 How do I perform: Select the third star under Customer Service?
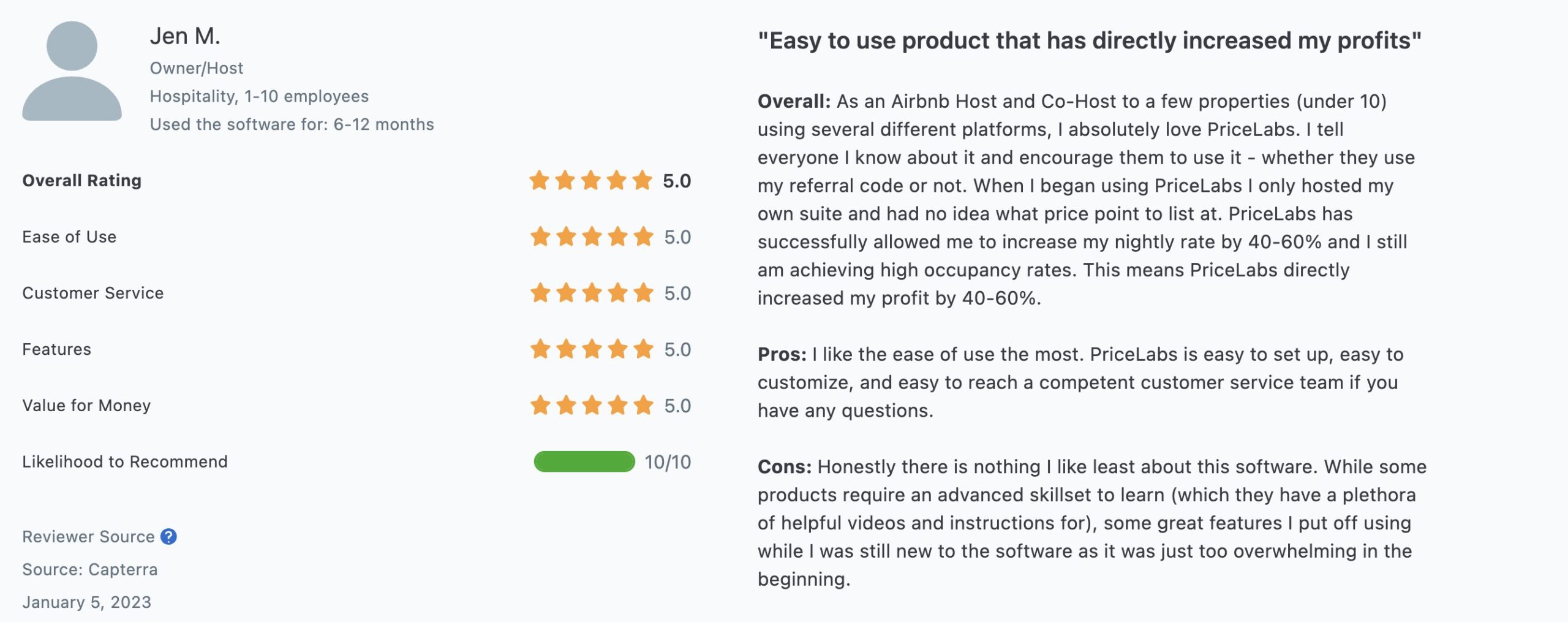tap(592, 293)
